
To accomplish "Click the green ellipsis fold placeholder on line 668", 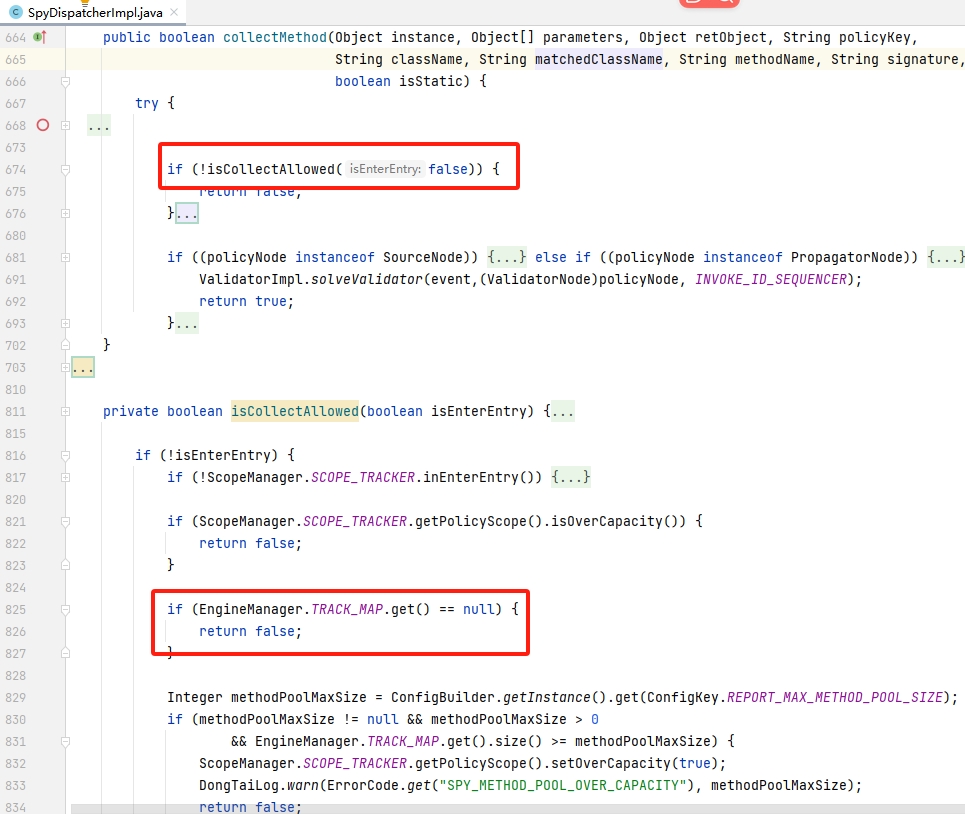I will tap(99, 126).
